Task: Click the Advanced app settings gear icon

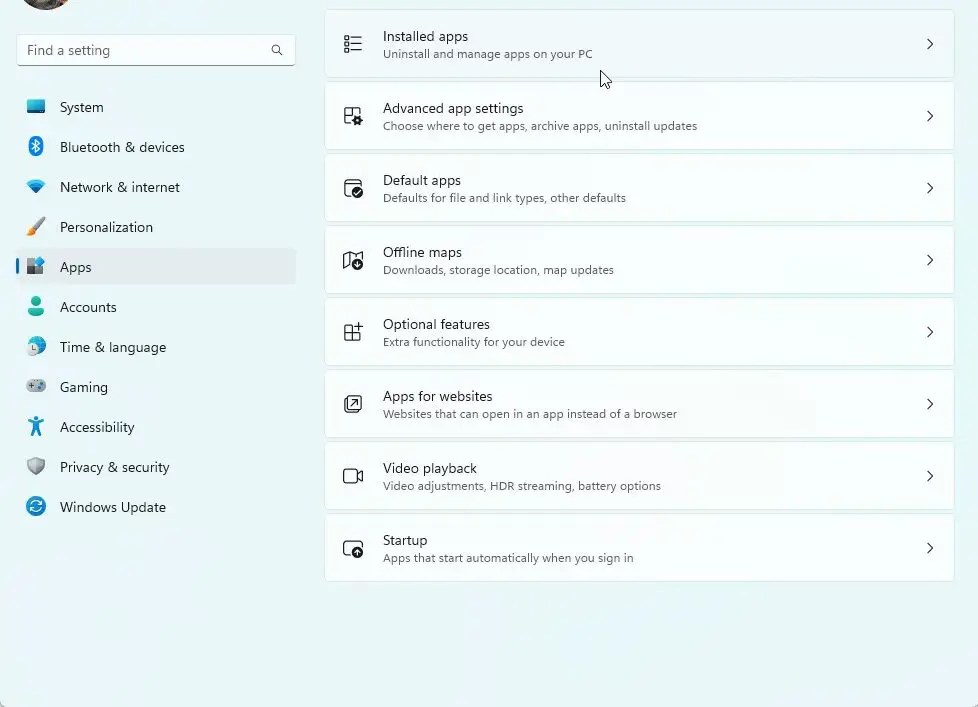Action: coord(352,116)
